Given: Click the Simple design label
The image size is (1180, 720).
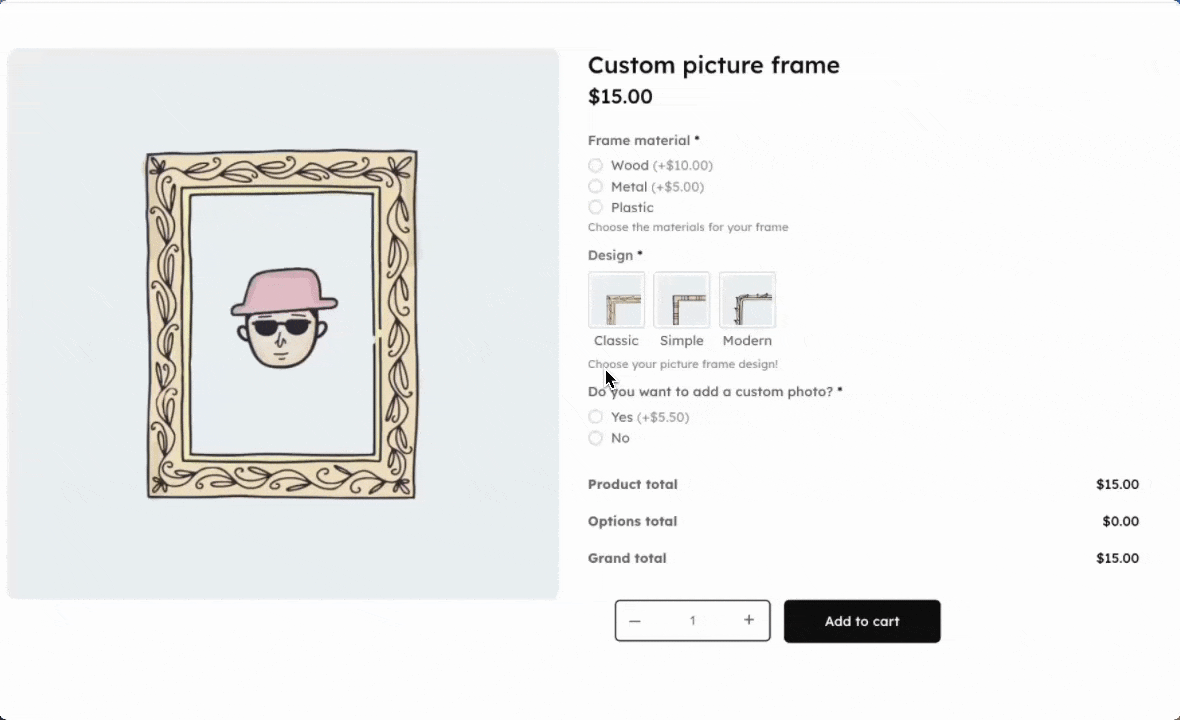Looking at the screenshot, I should pyautogui.click(x=682, y=341).
